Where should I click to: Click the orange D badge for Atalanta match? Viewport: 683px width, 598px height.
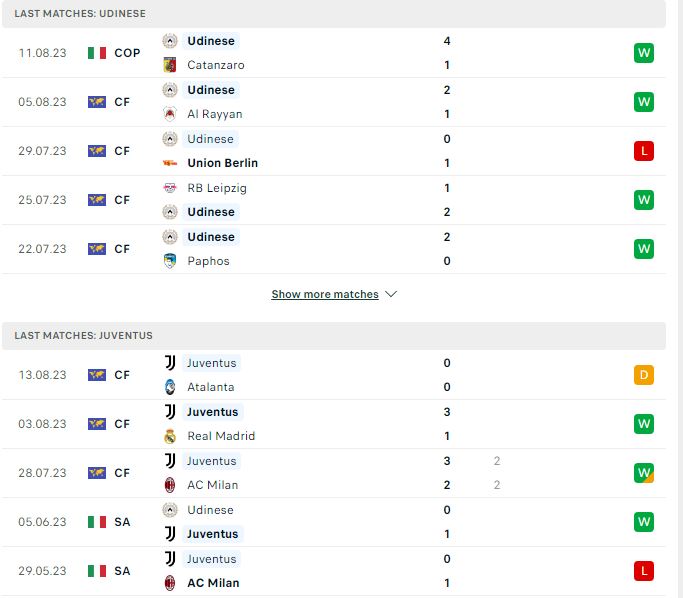click(644, 375)
